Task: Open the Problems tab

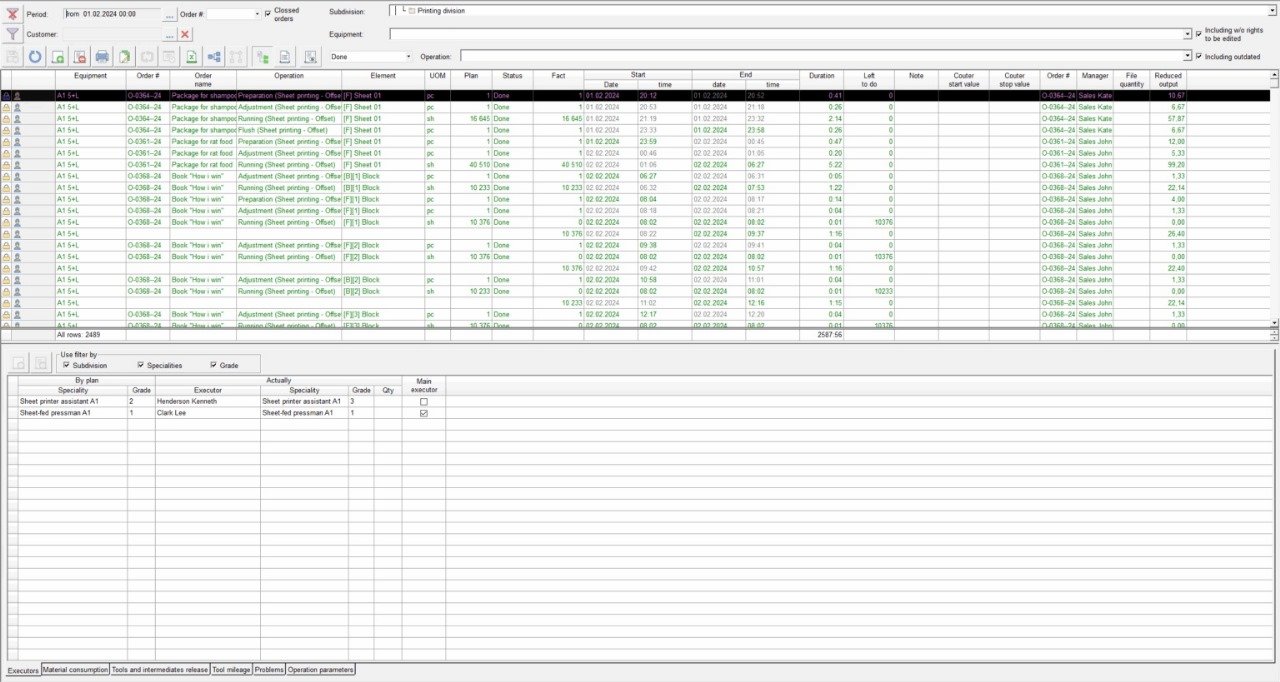Action: click(x=269, y=670)
